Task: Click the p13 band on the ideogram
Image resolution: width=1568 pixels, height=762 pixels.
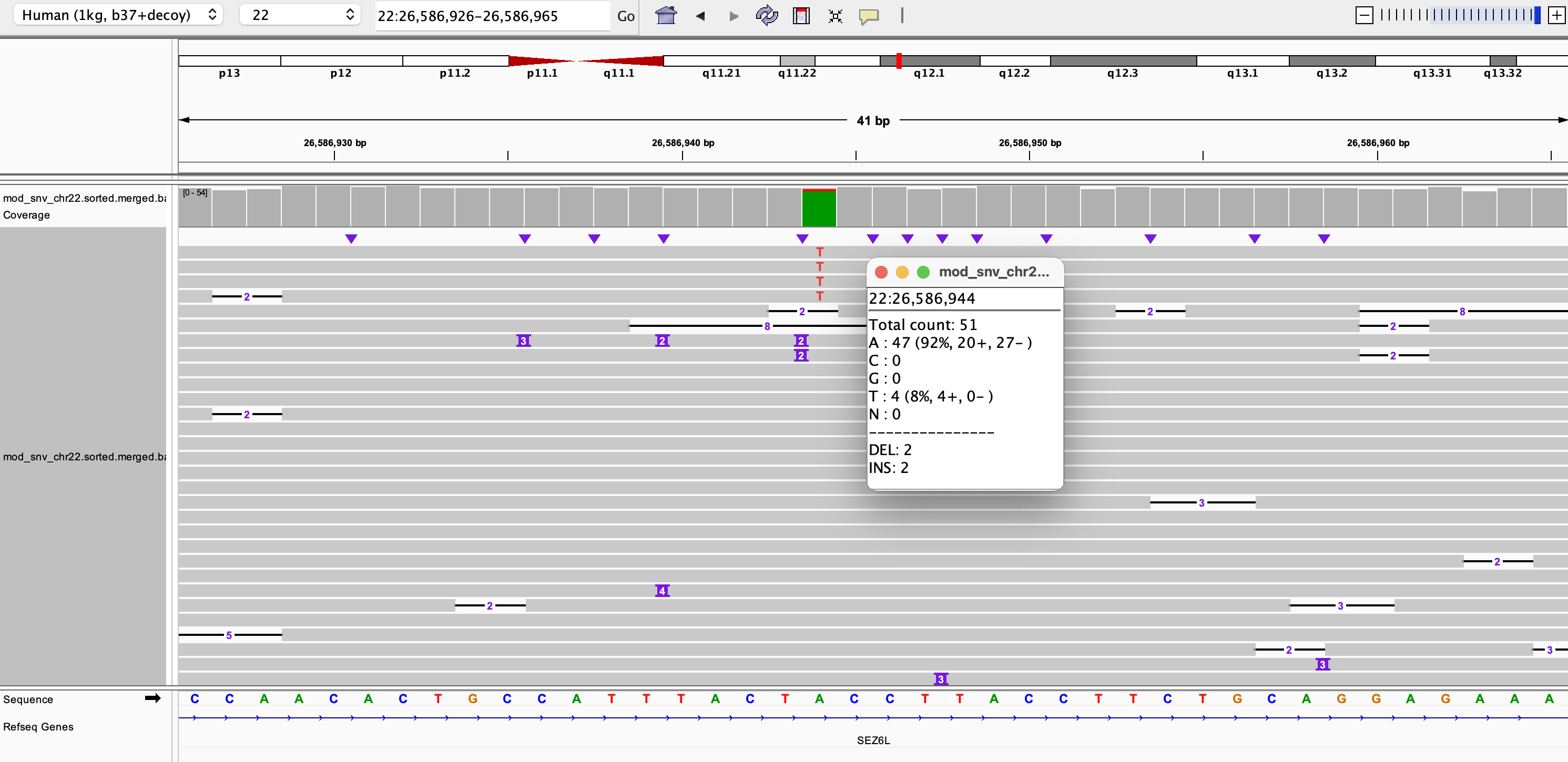Action: [x=229, y=61]
